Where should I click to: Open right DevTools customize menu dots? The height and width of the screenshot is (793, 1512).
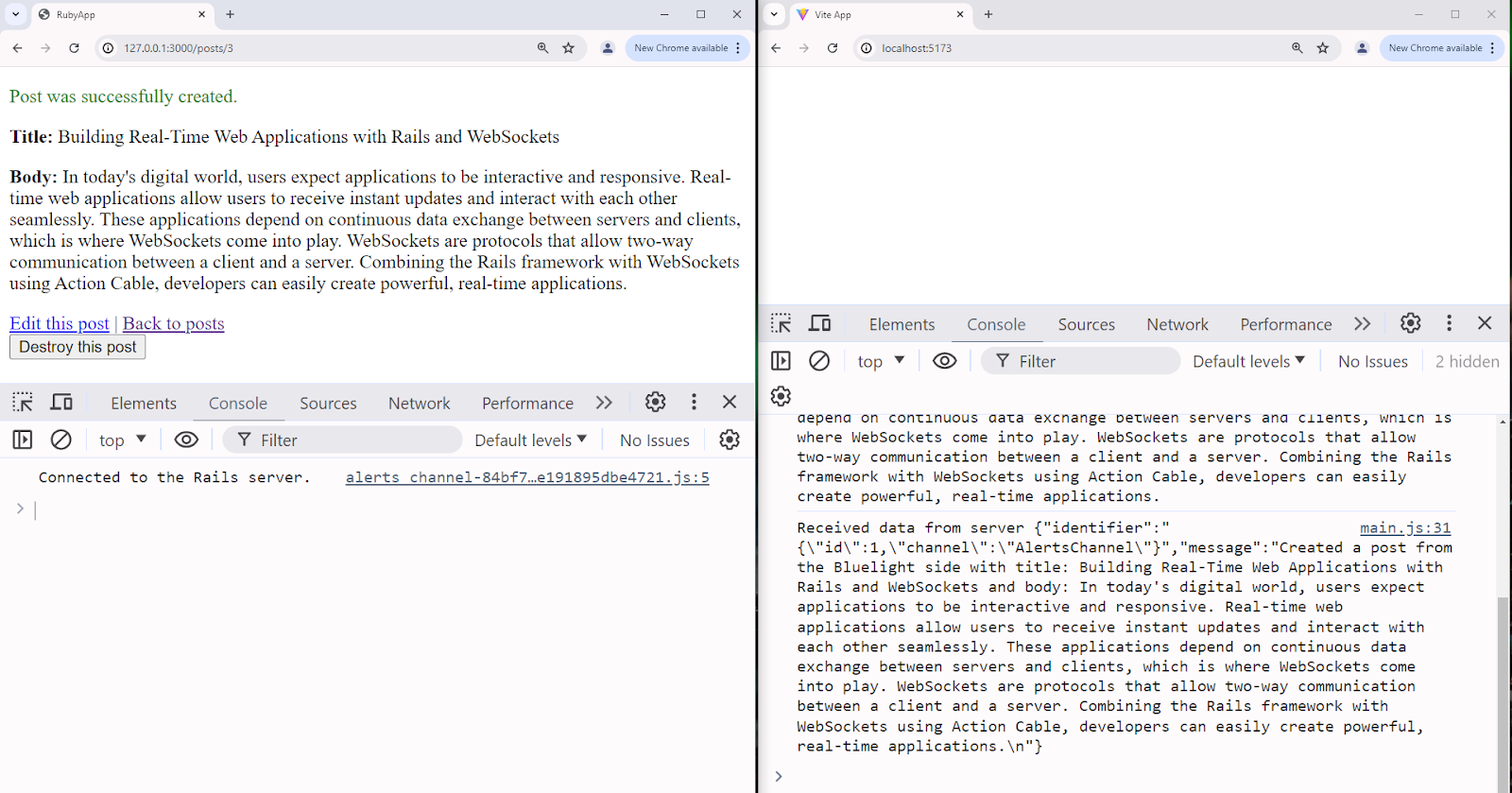[x=1449, y=323]
